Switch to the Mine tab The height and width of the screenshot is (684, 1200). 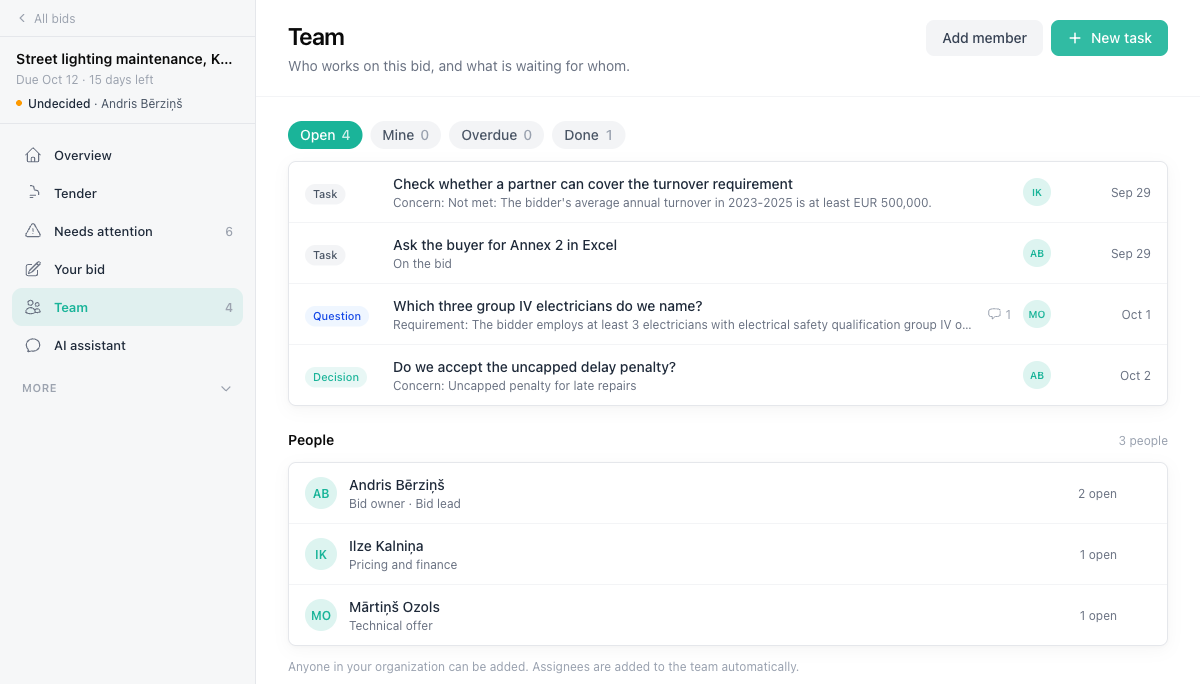coord(406,135)
